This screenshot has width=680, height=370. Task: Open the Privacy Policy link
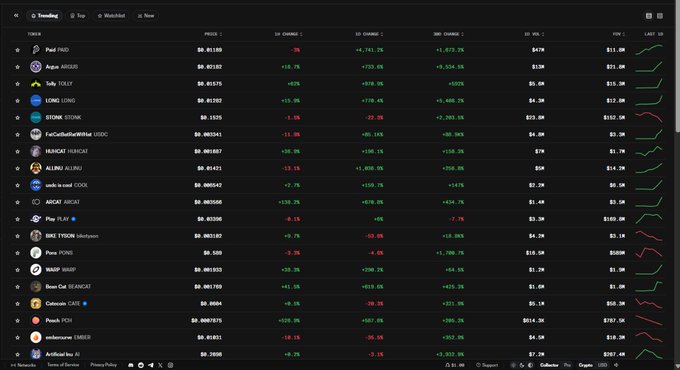(x=103, y=365)
